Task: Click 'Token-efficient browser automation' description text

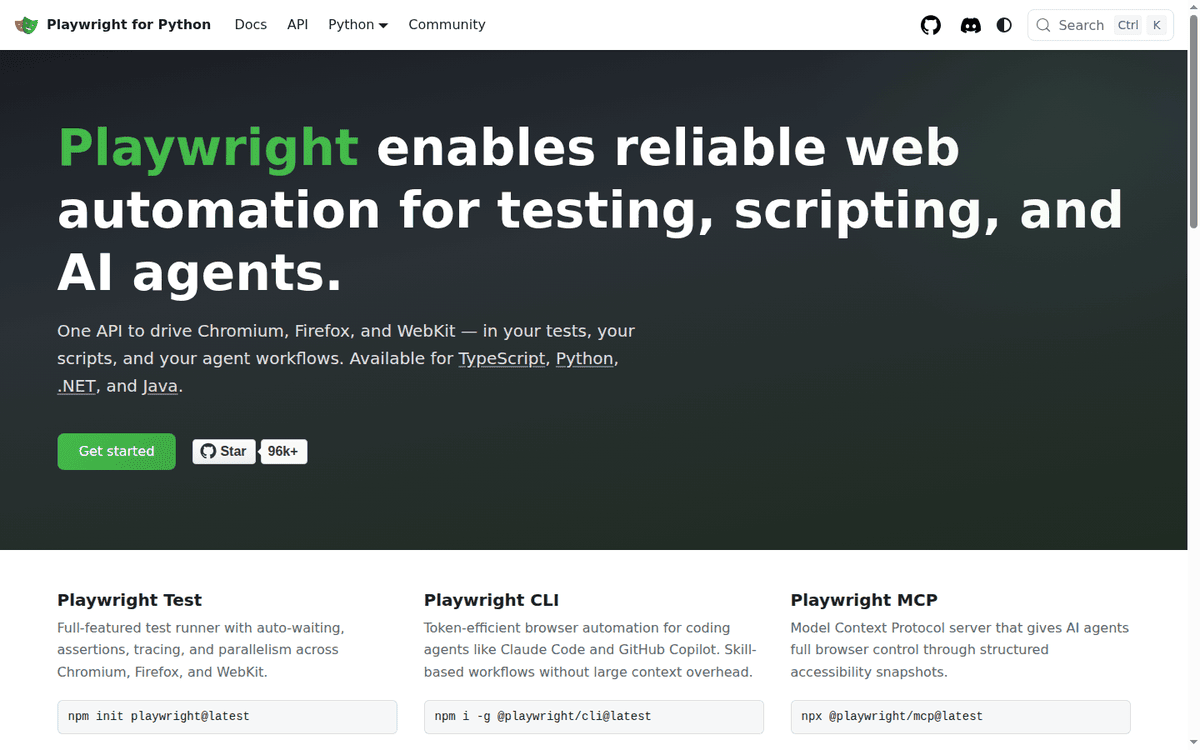Action: coord(588,650)
